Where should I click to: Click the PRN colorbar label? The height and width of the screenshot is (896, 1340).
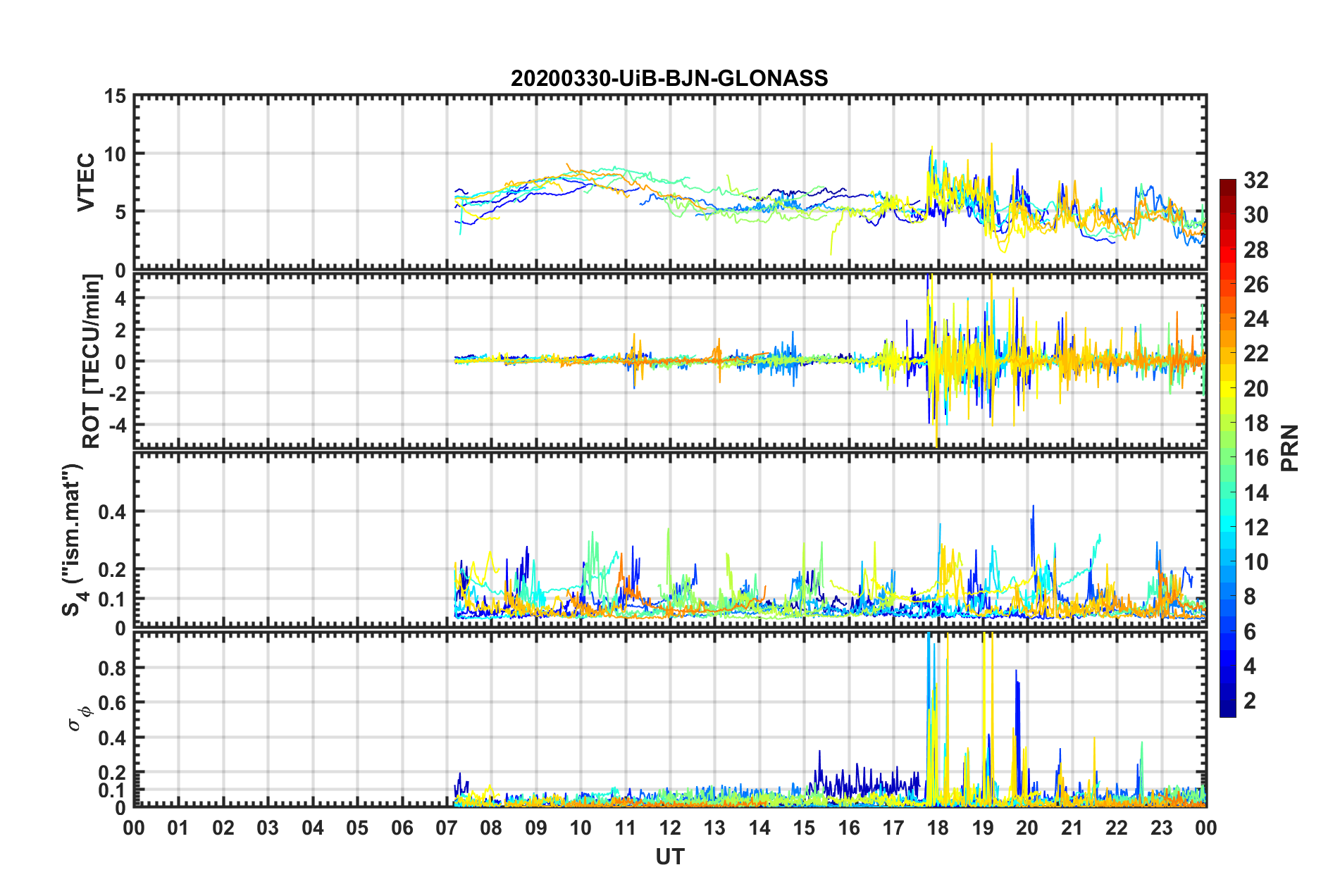[x=1290, y=448]
